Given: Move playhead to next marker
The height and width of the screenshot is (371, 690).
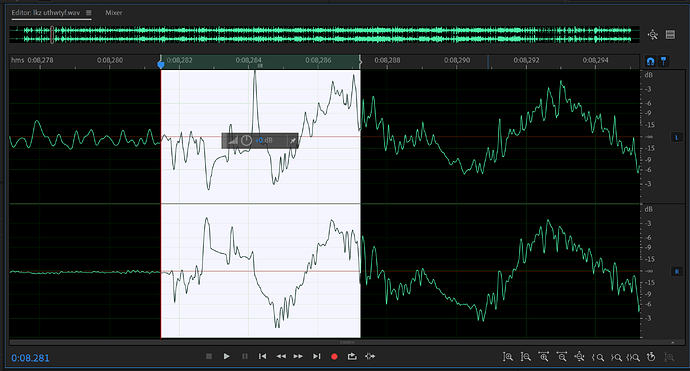Looking at the screenshot, I should point(317,356).
